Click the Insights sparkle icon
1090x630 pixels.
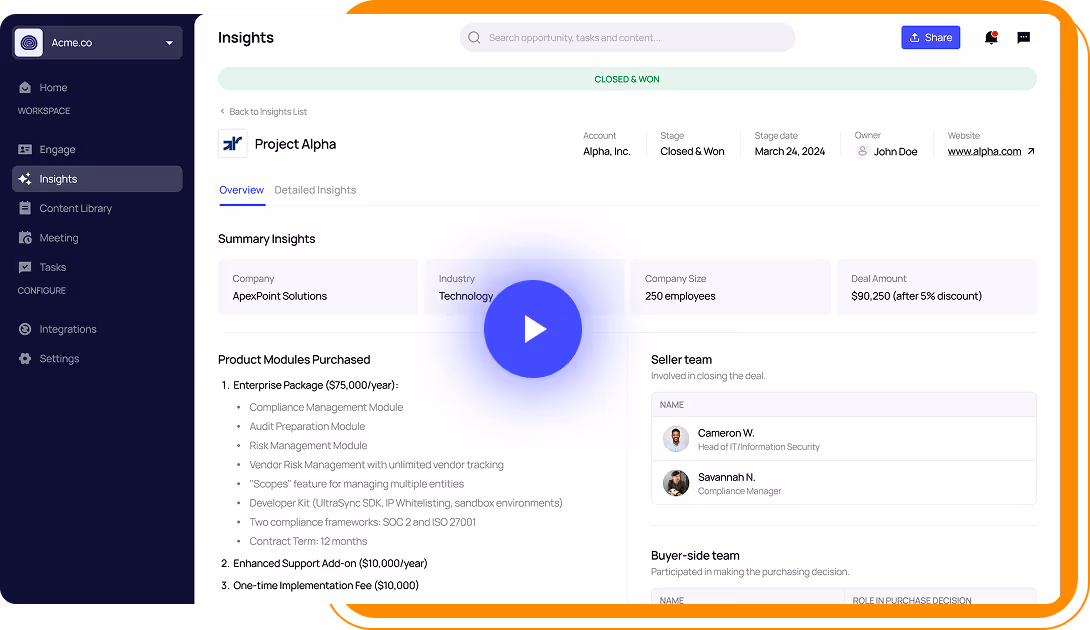click(25, 179)
